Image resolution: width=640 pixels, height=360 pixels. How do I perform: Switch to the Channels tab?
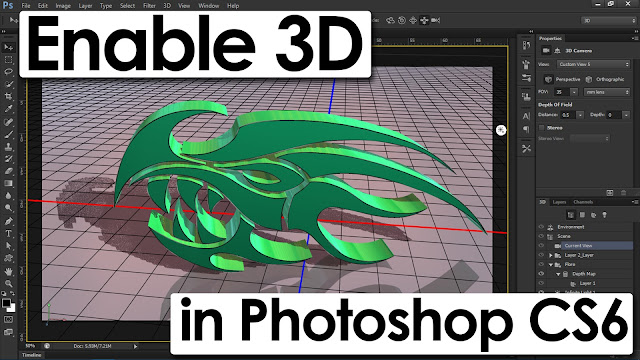click(583, 202)
